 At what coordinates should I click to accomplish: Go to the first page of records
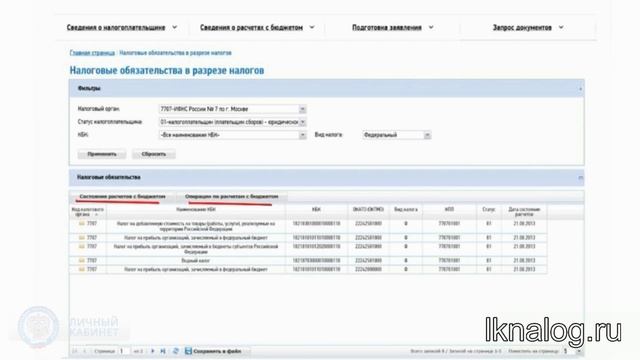tap(75, 351)
